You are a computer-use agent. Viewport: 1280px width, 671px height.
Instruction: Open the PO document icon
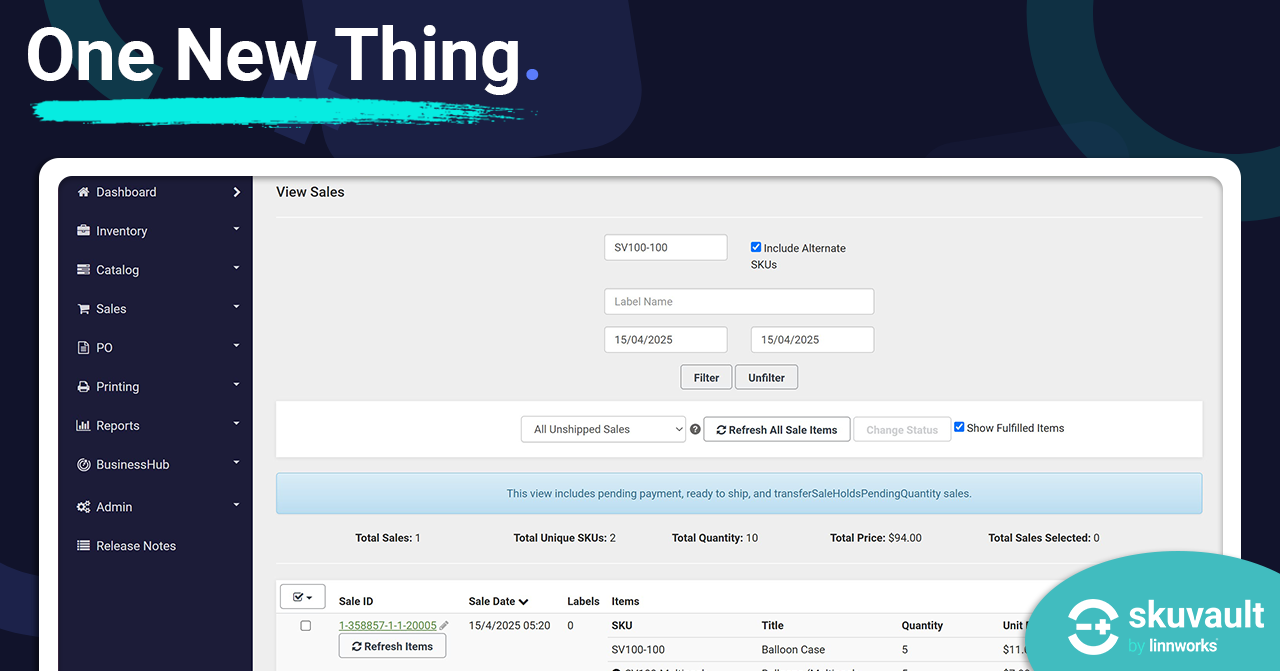tap(84, 347)
